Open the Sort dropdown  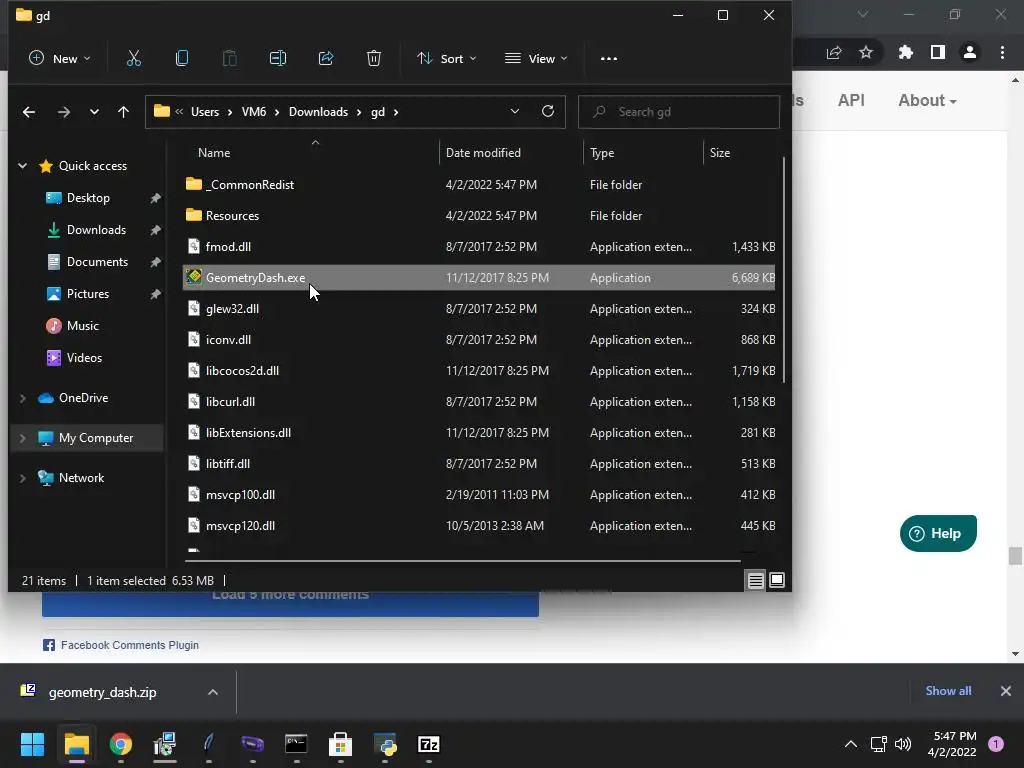[447, 59]
